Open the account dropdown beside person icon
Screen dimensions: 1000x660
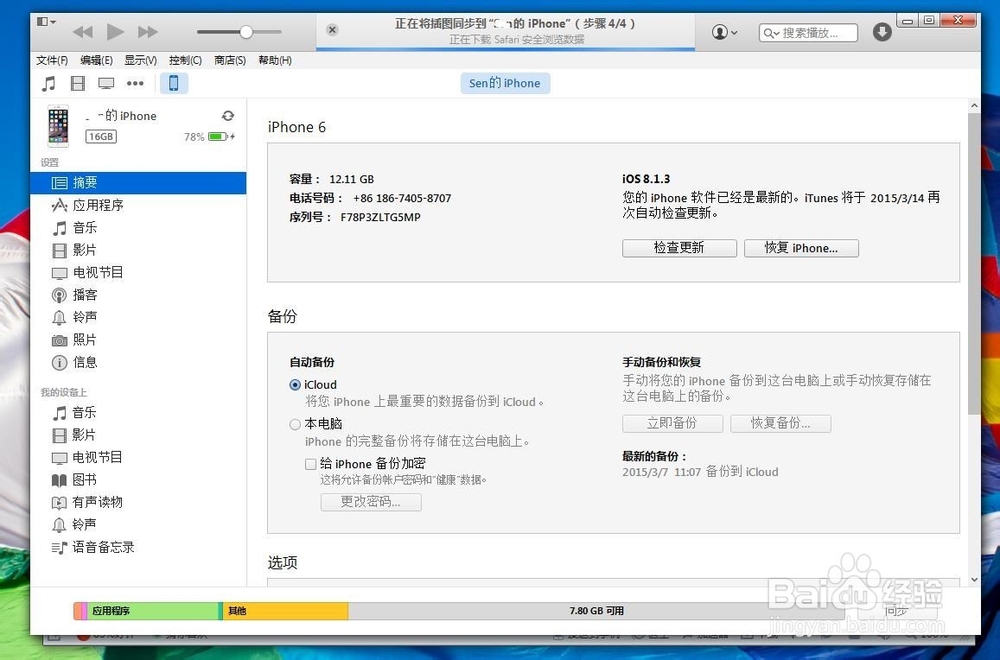coord(733,32)
